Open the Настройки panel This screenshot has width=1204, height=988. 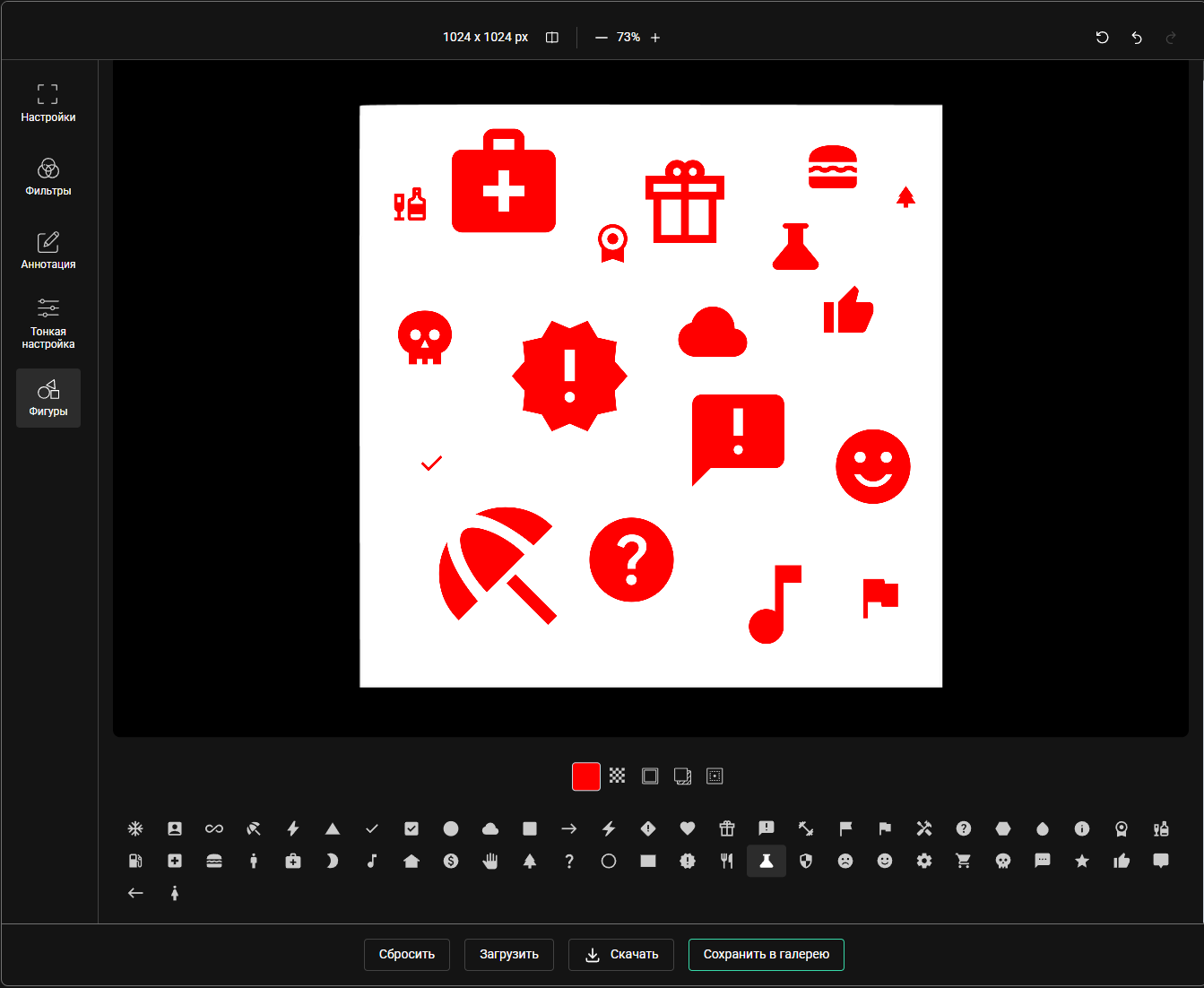click(48, 103)
